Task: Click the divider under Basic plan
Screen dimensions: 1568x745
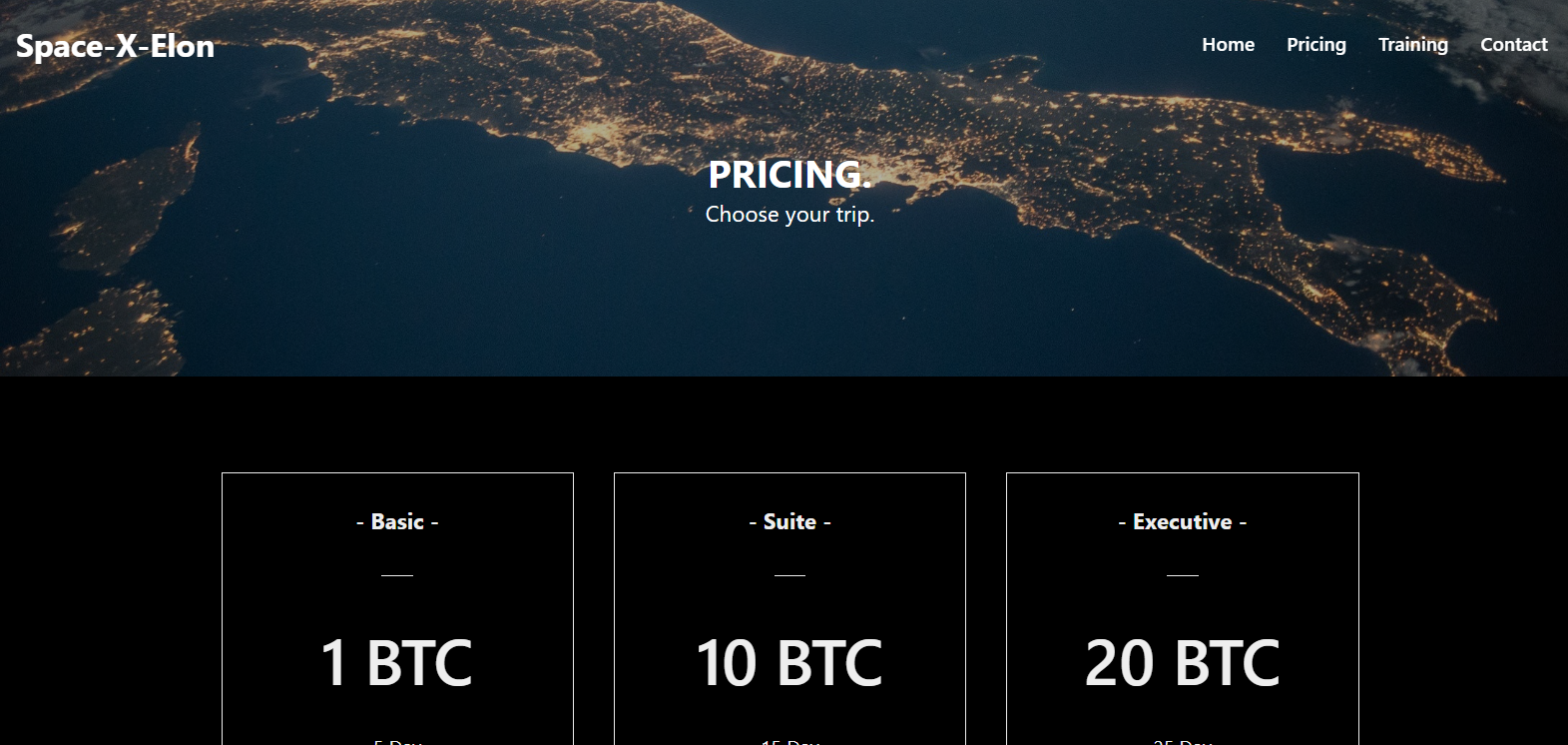Action: pos(397,575)
